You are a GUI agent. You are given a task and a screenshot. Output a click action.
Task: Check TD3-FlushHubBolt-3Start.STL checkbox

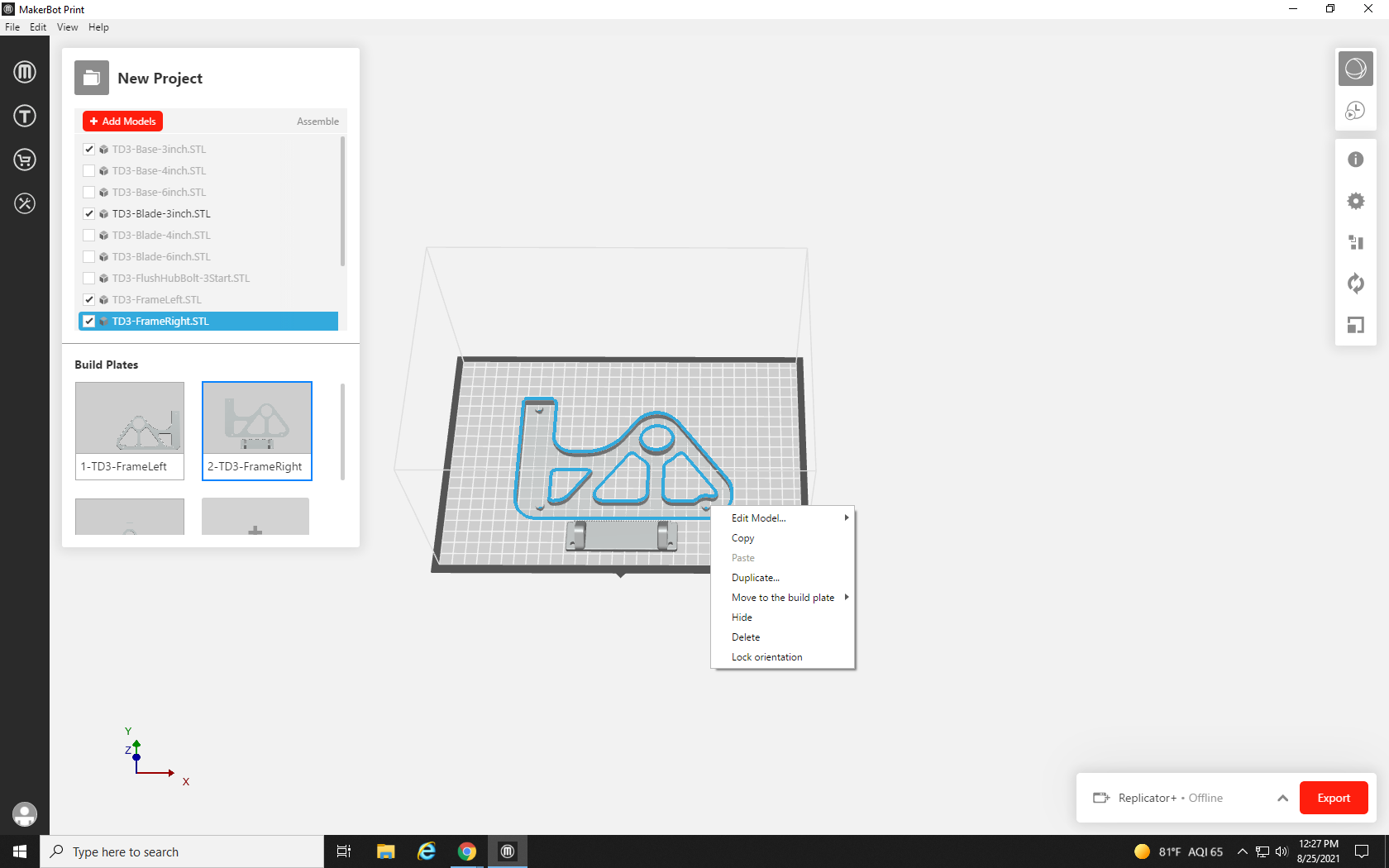pos(88,279)
